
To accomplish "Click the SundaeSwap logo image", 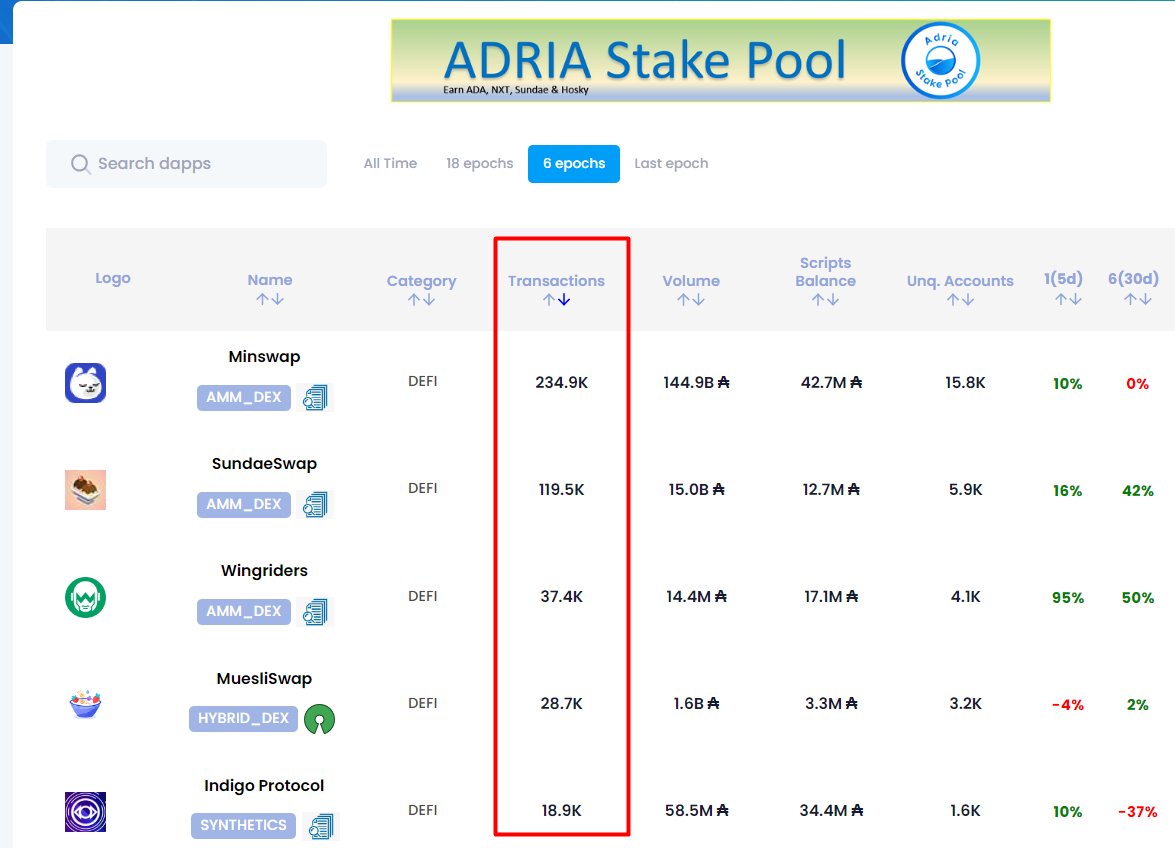I will (x=85, y=490).
